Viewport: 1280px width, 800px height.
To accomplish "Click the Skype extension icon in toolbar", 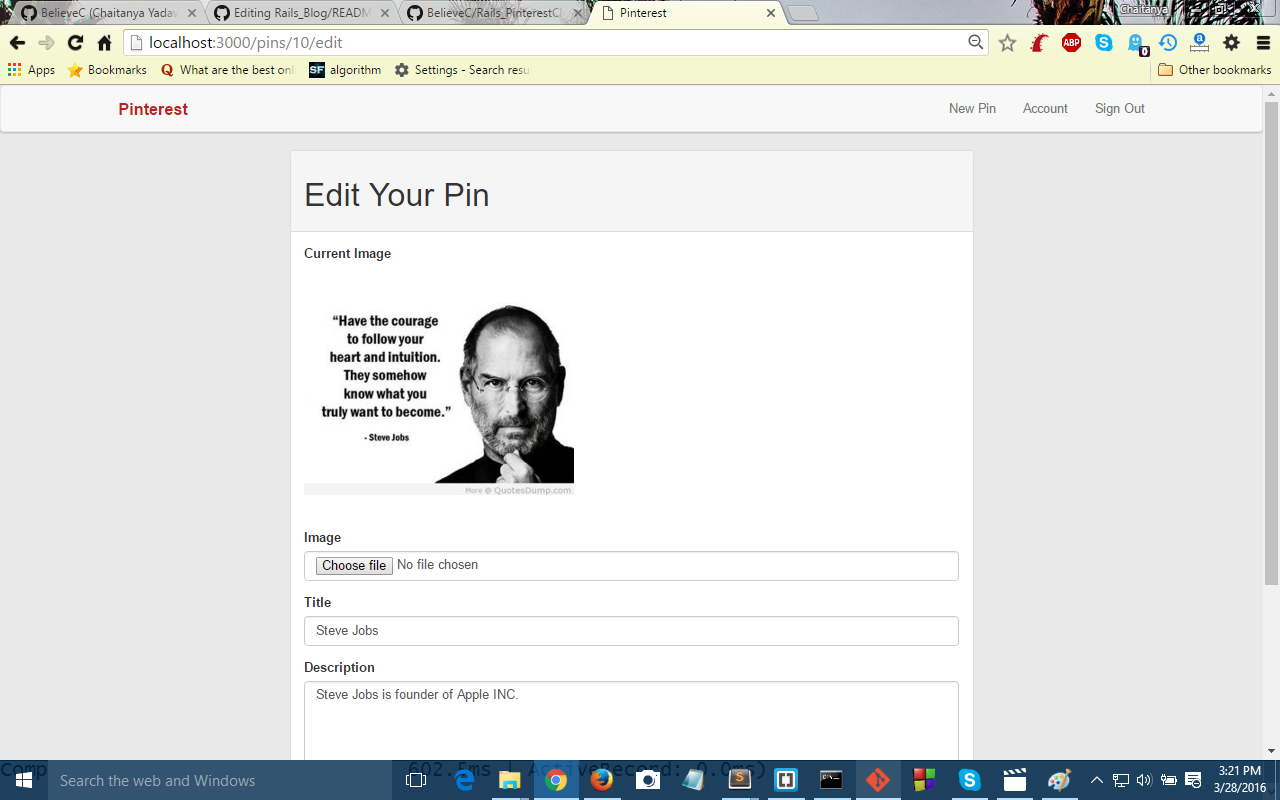I will pos(1103,43).
